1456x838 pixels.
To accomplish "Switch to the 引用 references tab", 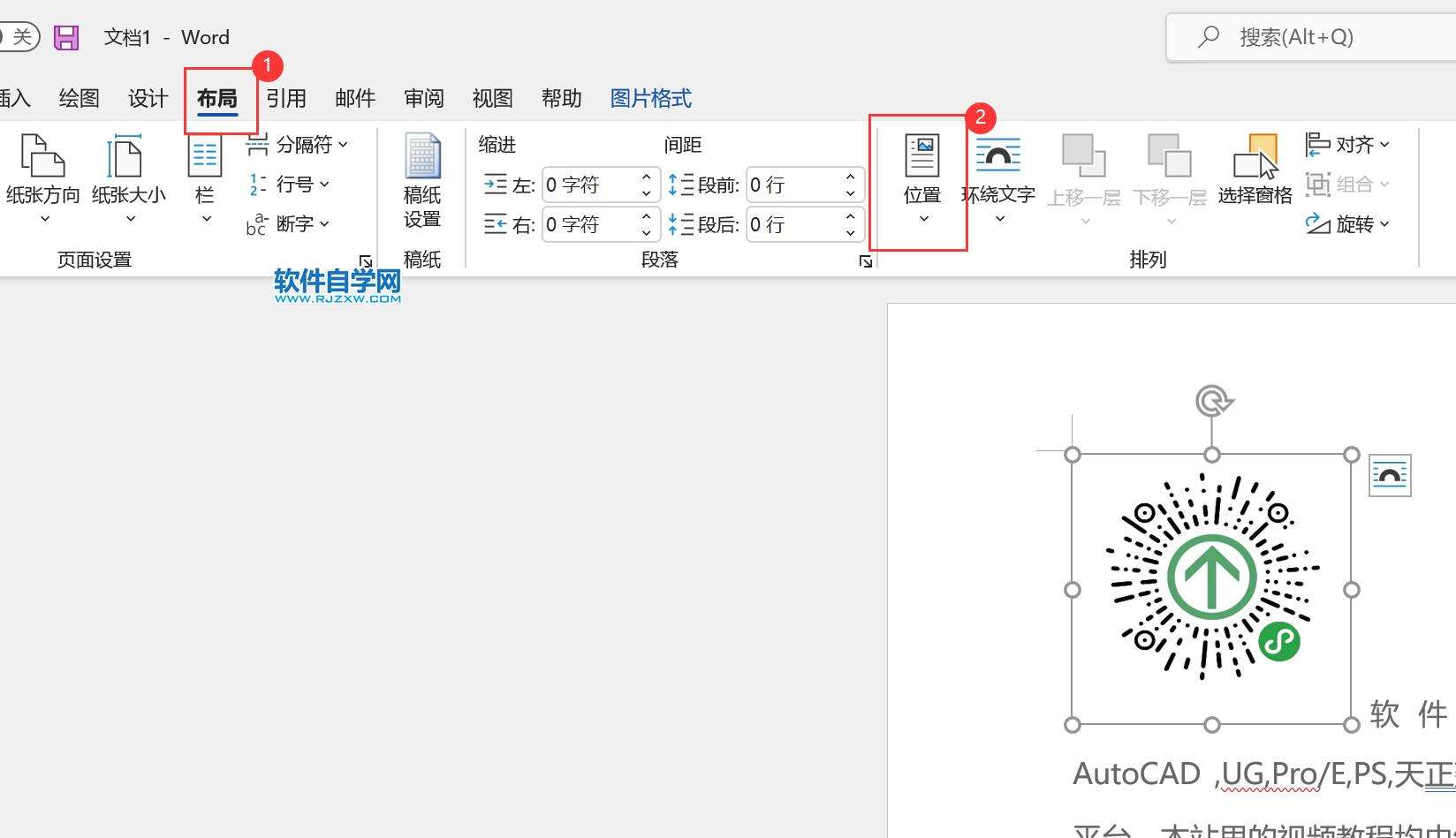I will tap(286, 98).
